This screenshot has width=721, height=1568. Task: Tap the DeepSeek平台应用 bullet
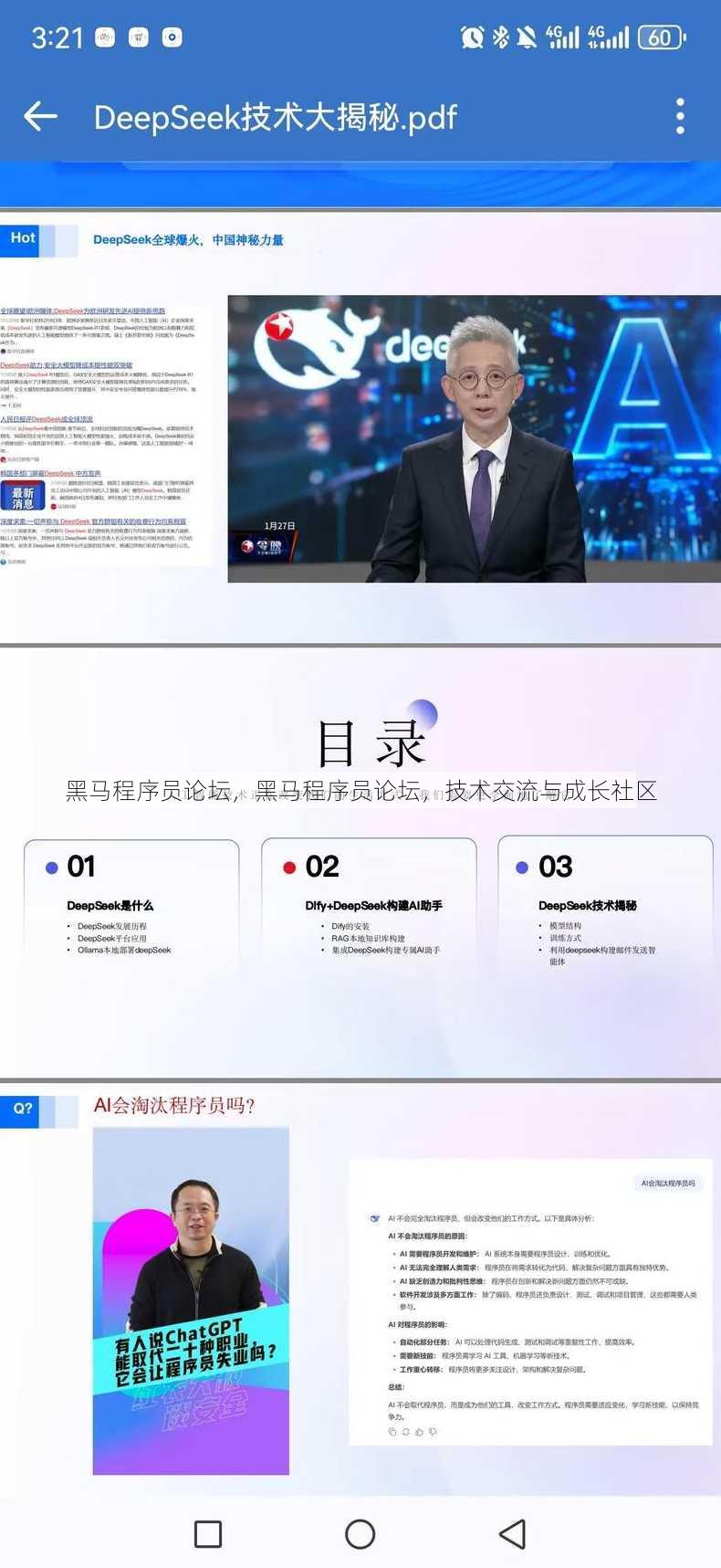tap(111, 938)
